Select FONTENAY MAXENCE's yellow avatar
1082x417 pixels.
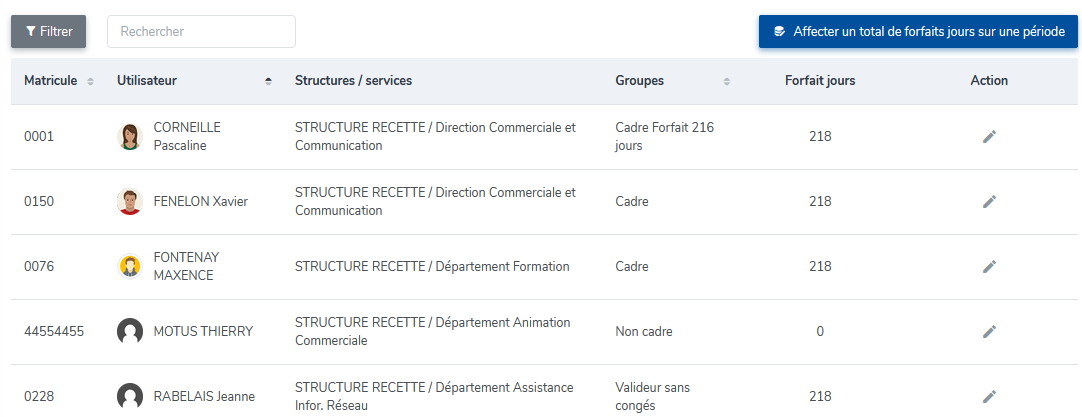[130, 267]
